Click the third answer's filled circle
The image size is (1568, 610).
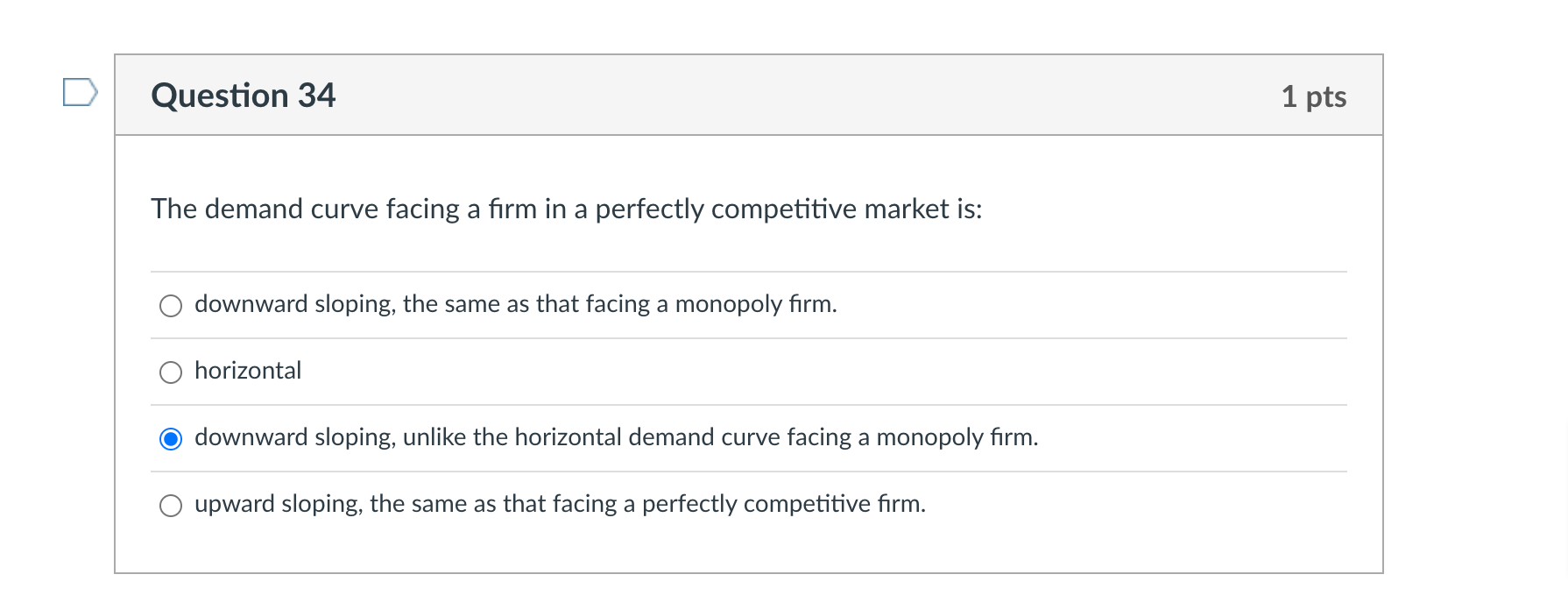point(171,437)
